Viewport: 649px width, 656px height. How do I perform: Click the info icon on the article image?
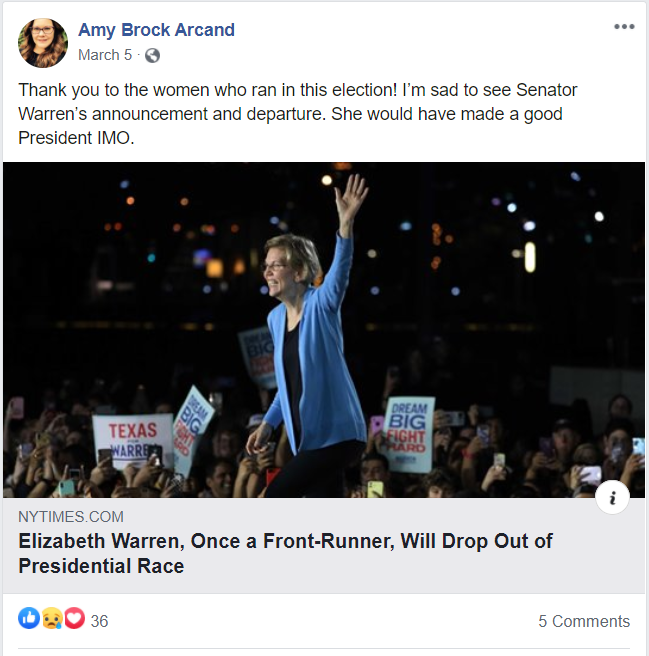point(612,496)
